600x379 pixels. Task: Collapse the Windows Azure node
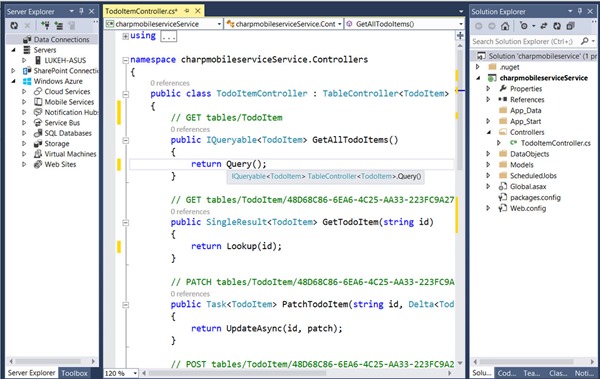coord(13,81)
